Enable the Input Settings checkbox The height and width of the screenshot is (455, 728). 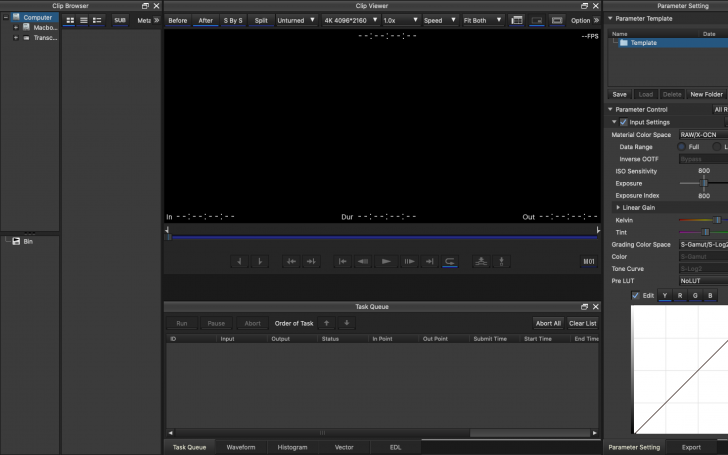tap(624, 122)
